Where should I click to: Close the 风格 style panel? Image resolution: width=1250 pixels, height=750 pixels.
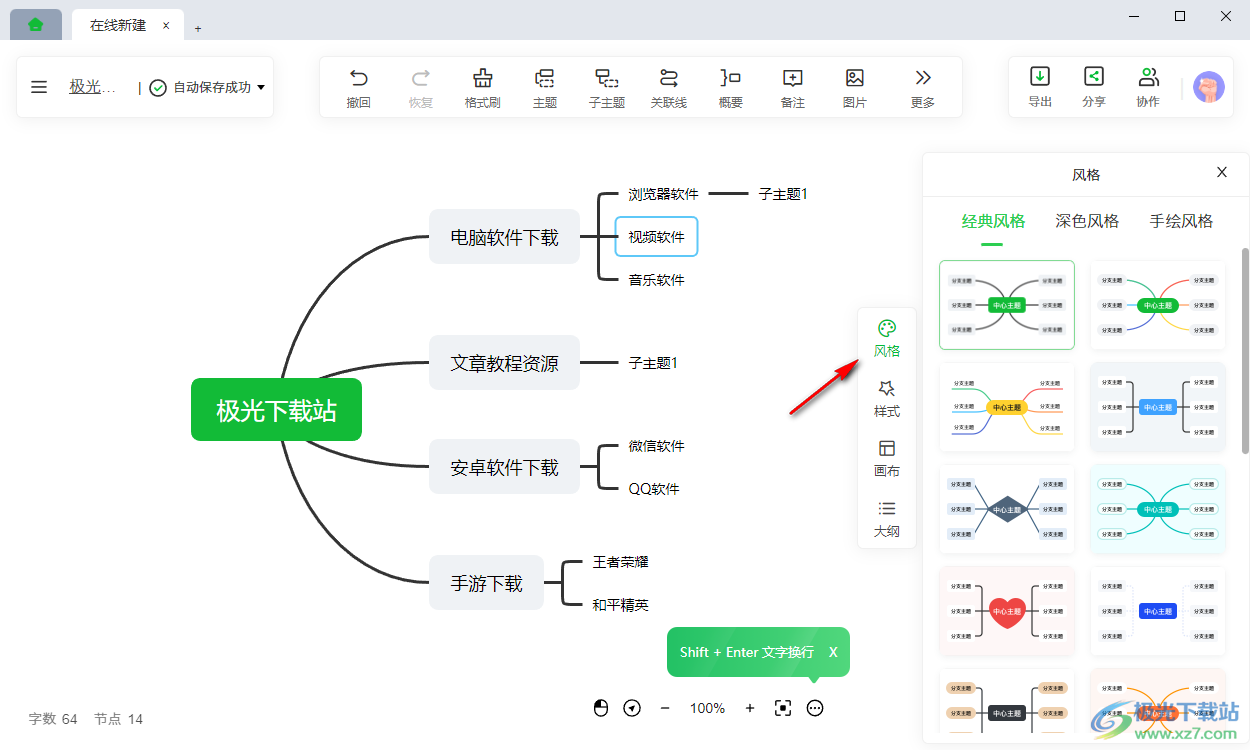(1222, 172)
